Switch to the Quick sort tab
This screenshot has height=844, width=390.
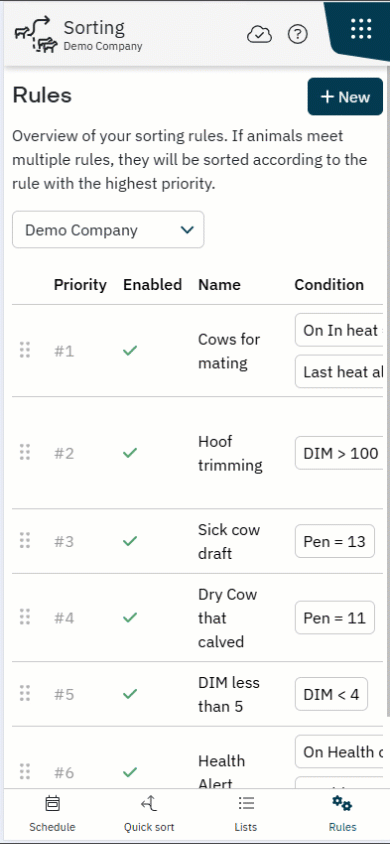coord(149,815)
